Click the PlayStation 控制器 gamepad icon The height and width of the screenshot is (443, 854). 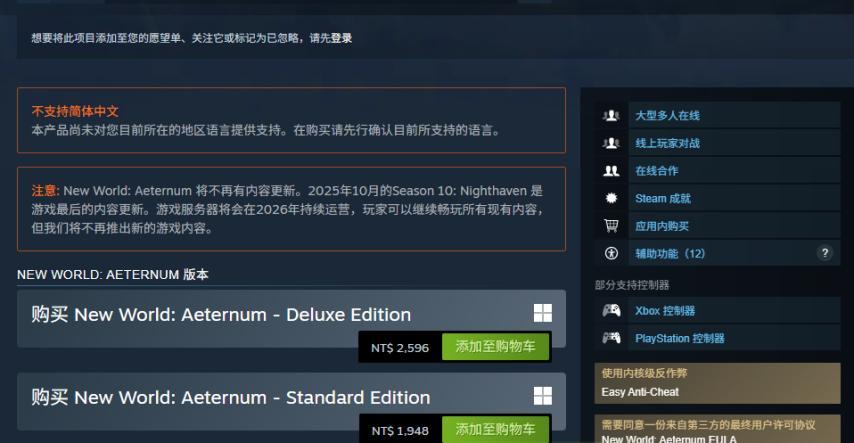point(611,338)
